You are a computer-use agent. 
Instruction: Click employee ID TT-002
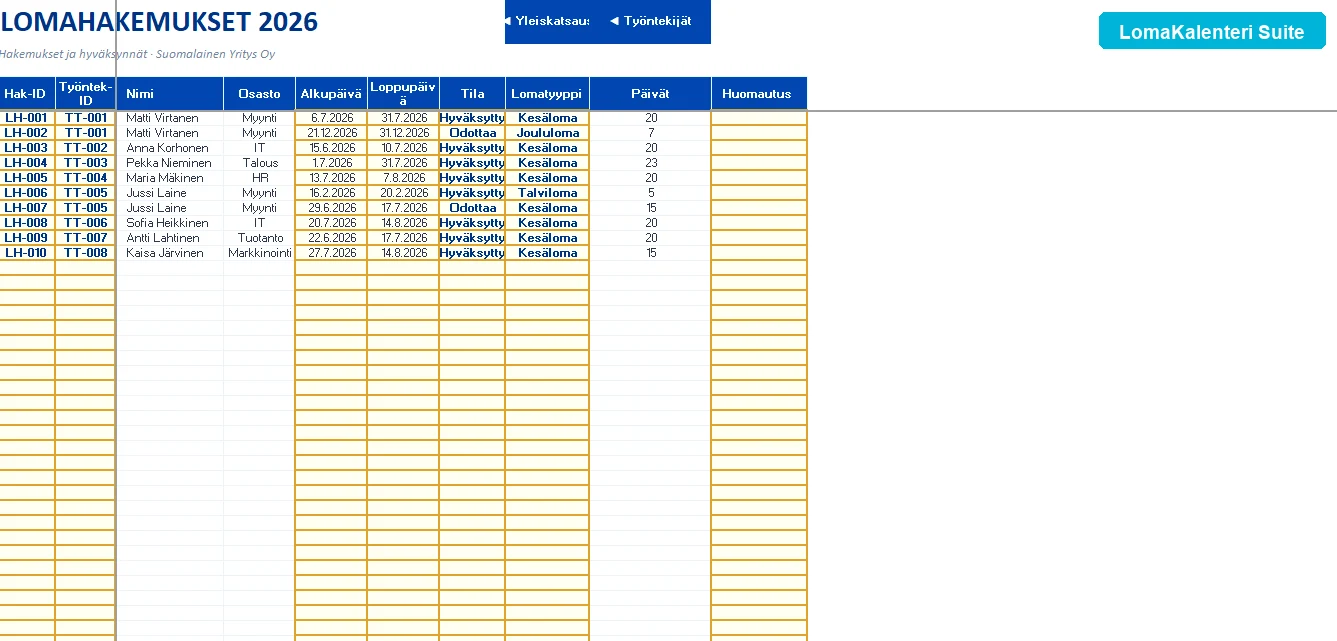point(86,148)
